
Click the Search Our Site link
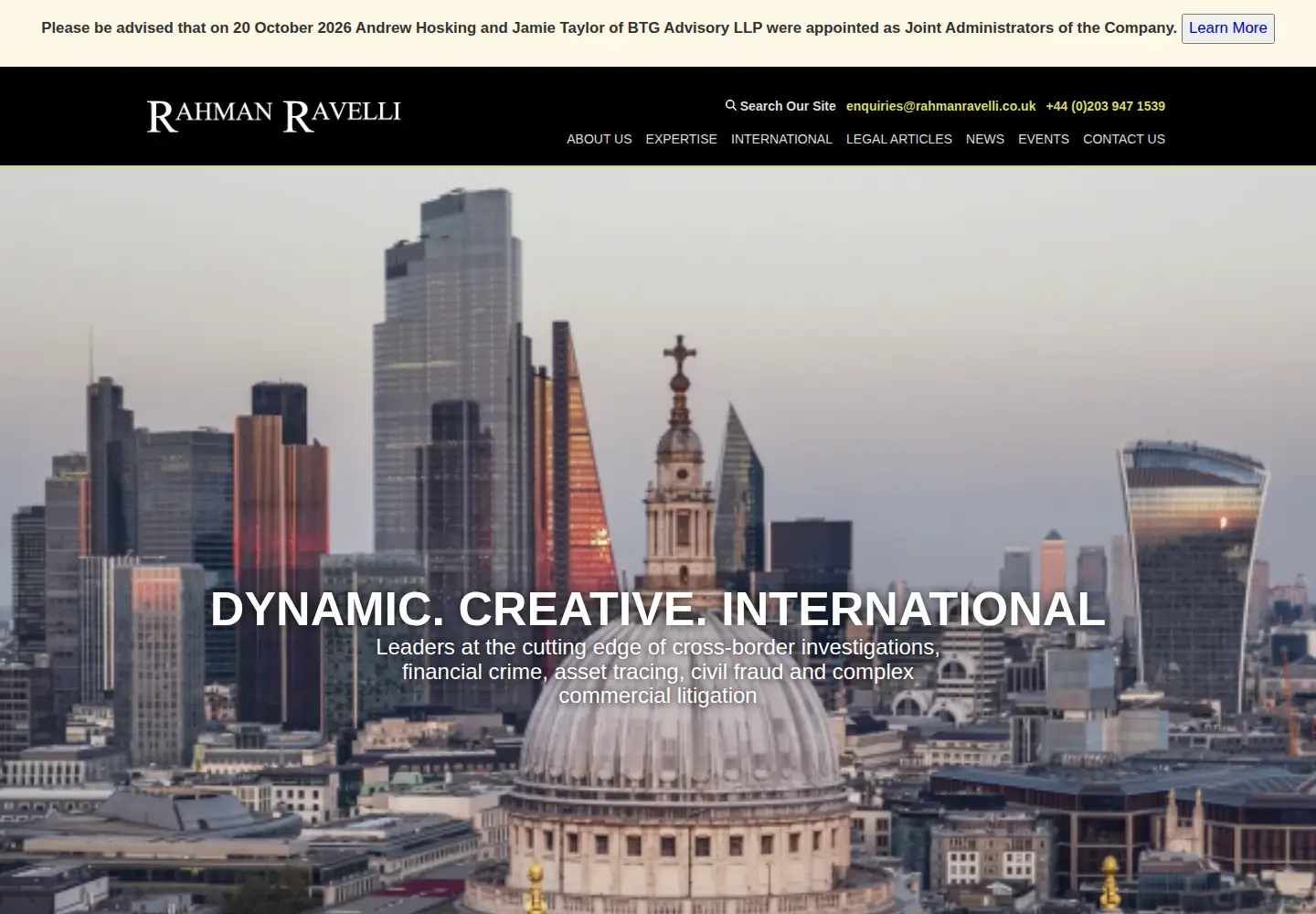[x=780, y=106]
